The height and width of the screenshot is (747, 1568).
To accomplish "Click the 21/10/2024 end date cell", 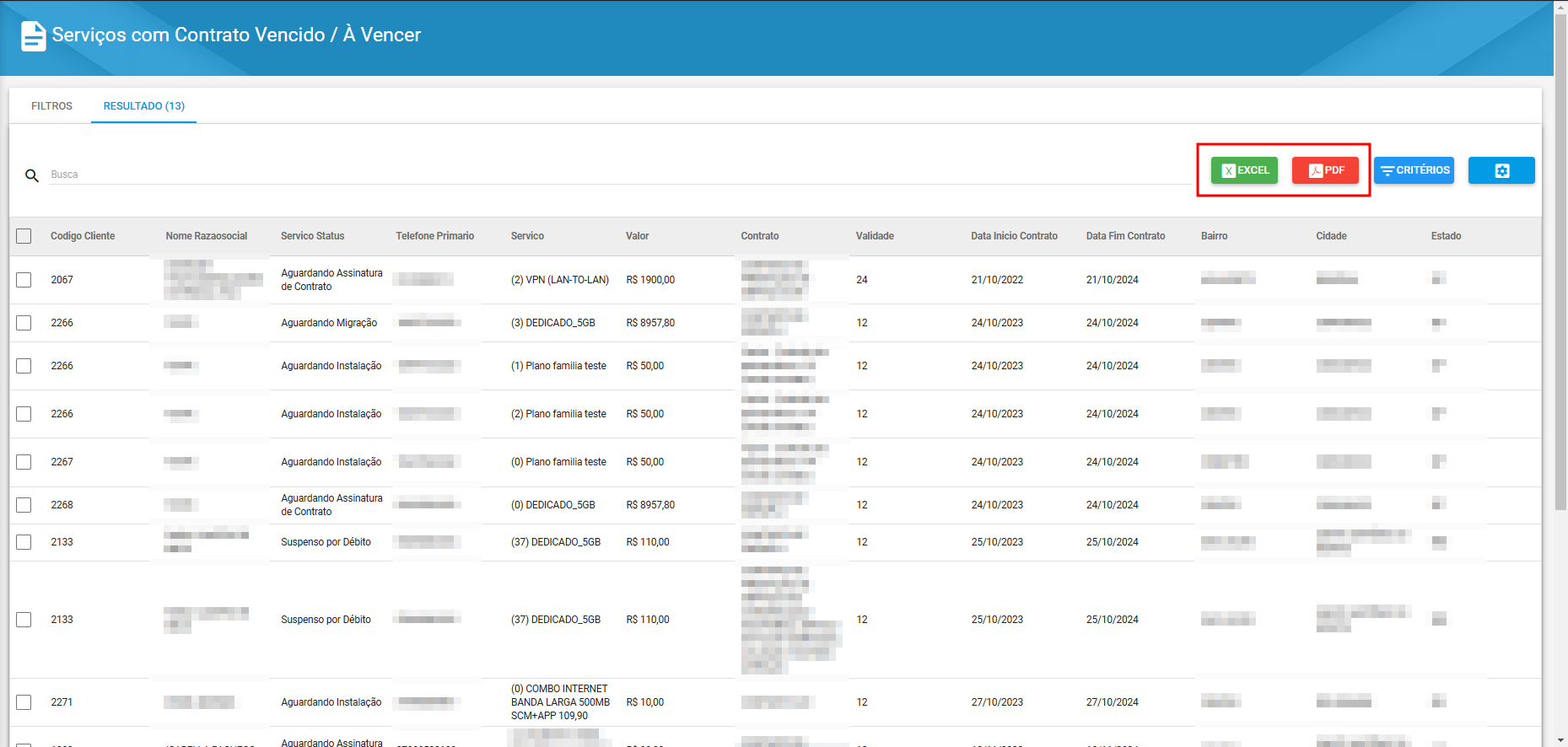I will point(1113,280).
